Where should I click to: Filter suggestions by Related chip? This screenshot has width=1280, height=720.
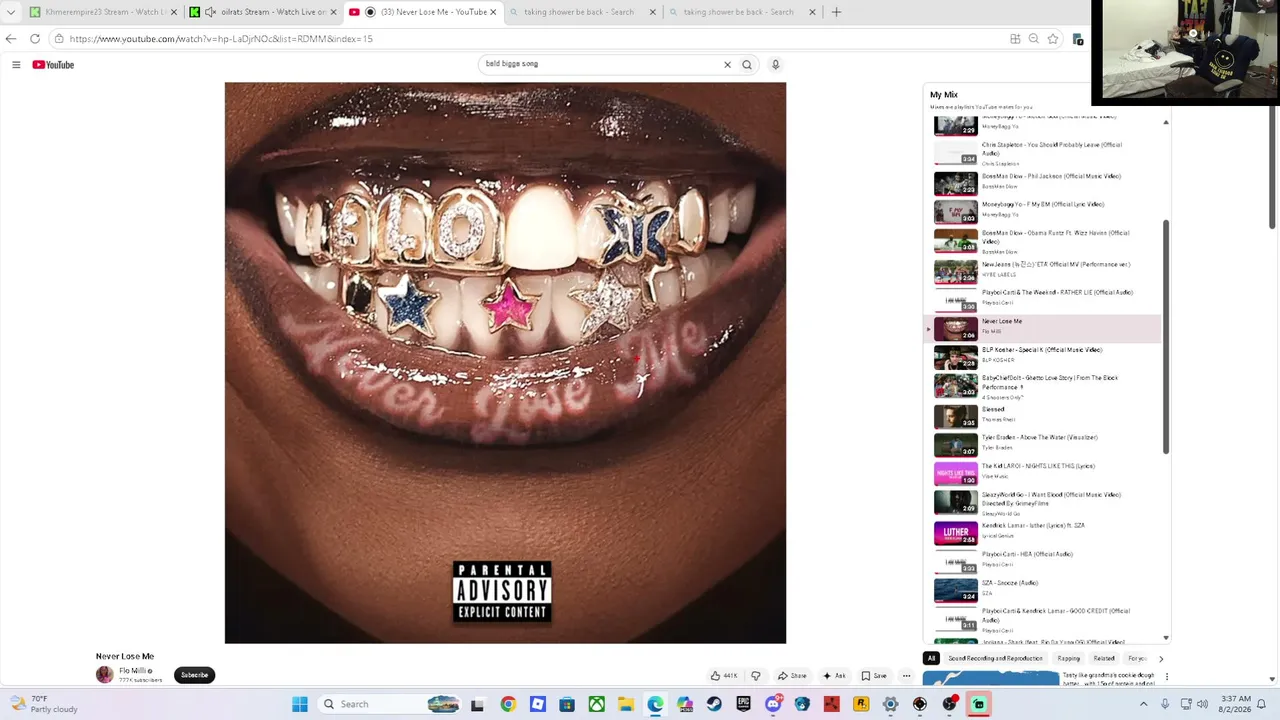(1104, 658)
